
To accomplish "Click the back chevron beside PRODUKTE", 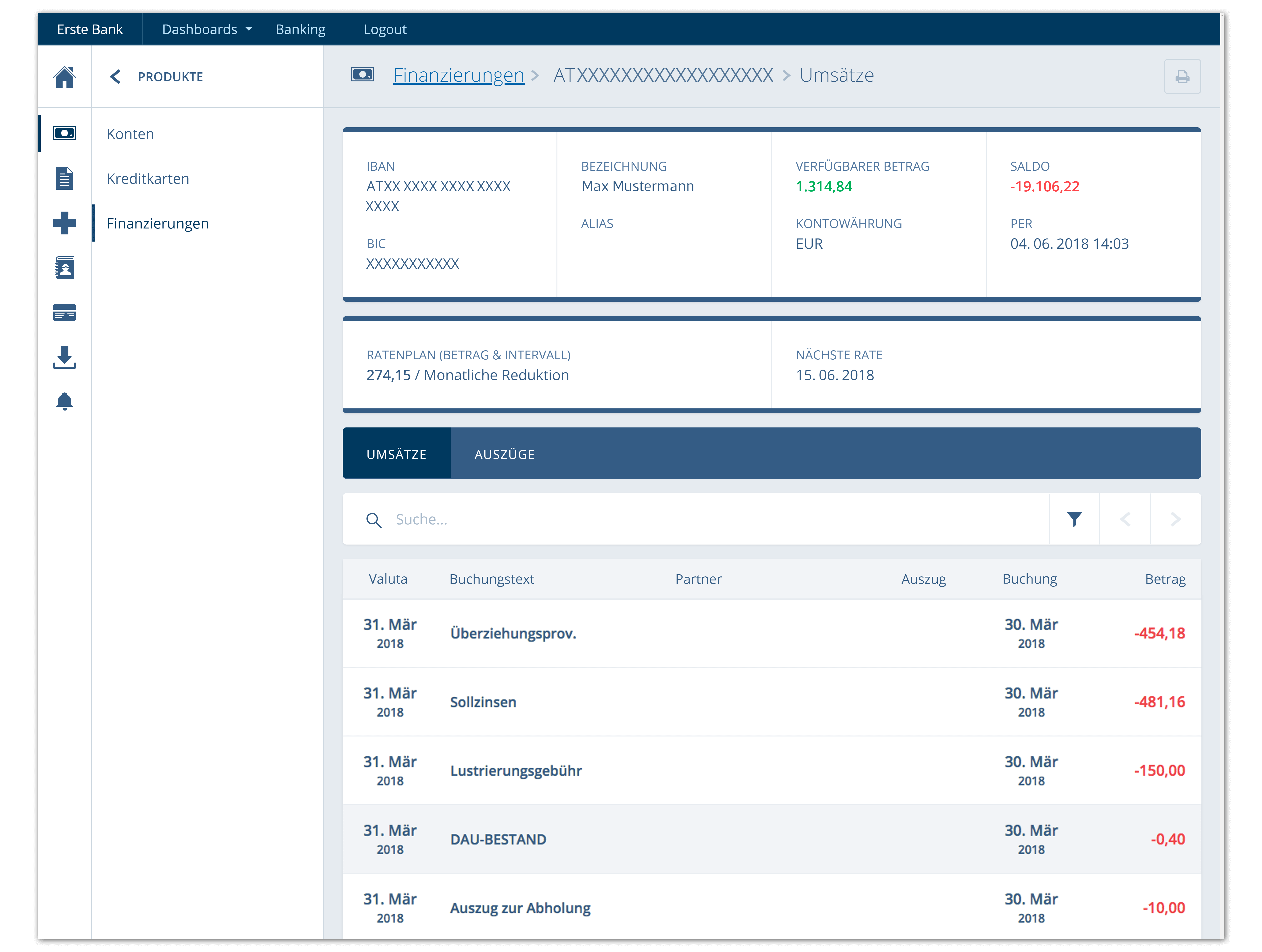I will point(115,76).
